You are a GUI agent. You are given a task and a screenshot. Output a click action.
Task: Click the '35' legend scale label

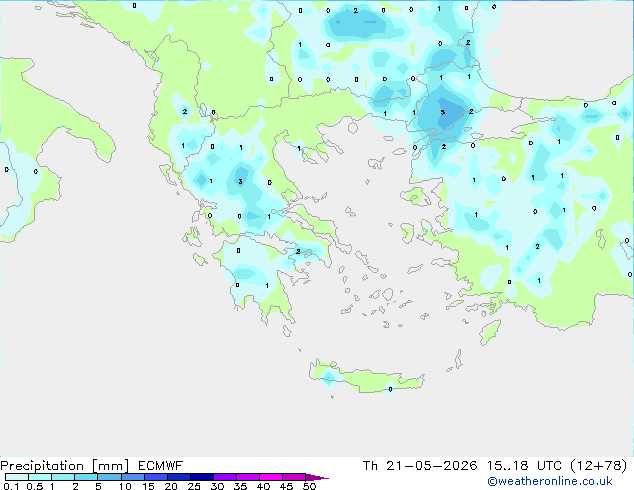[x=240, y=486]
